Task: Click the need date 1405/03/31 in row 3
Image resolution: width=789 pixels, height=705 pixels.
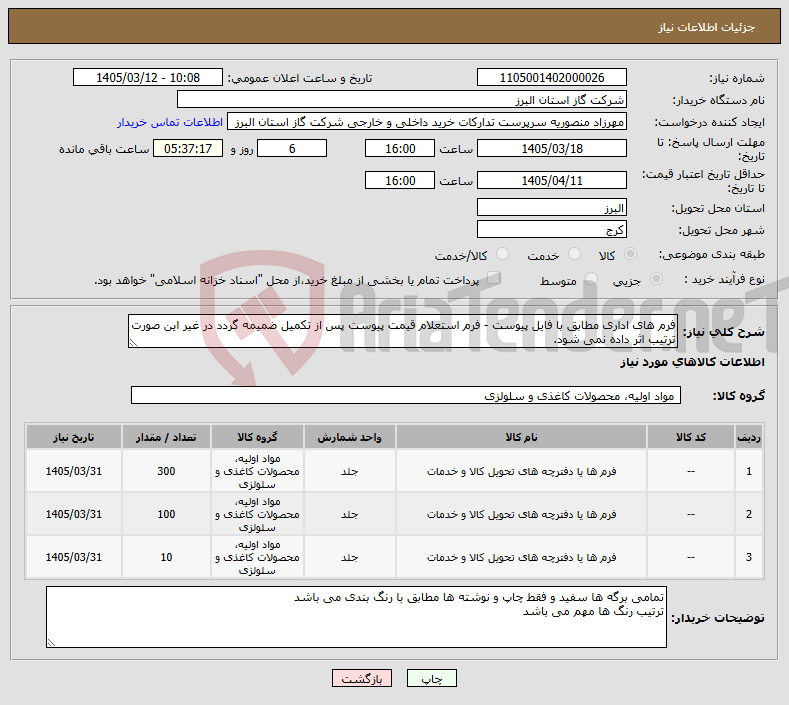Action: click(x=73, y=557)
